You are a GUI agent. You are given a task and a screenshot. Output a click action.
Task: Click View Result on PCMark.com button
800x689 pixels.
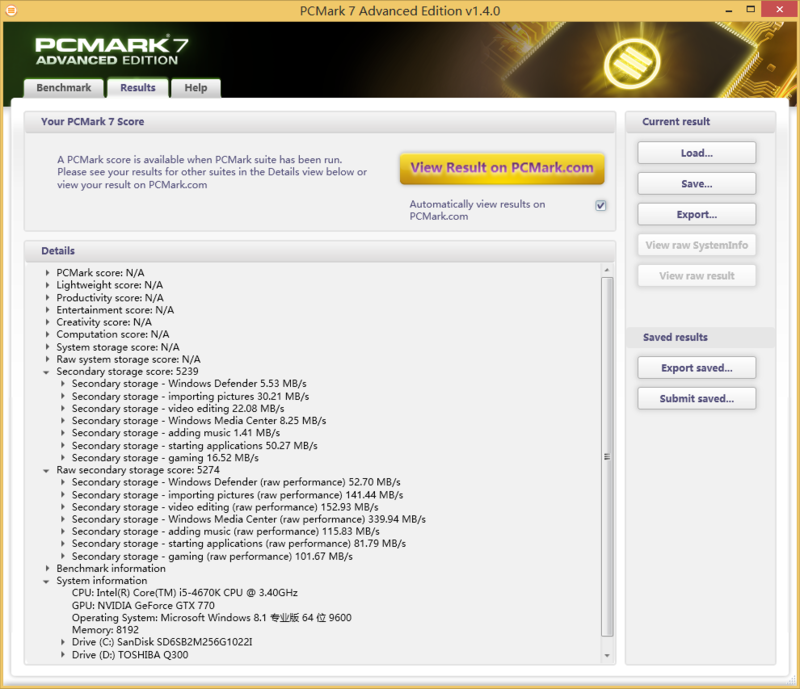(x=502, y=168)
